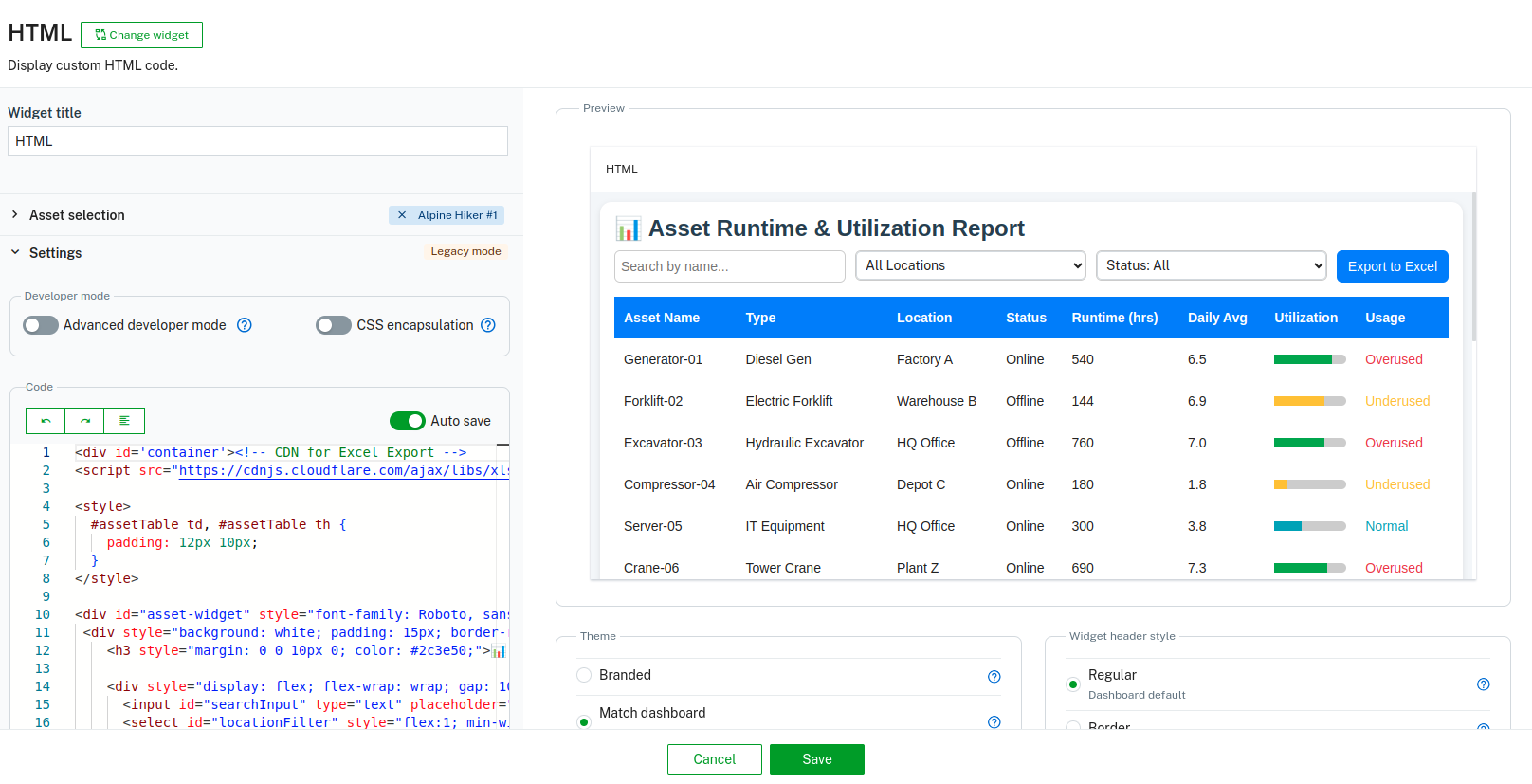Open the All Locations dropdown
Screen dimensions: 1532x784
point(971,265)
